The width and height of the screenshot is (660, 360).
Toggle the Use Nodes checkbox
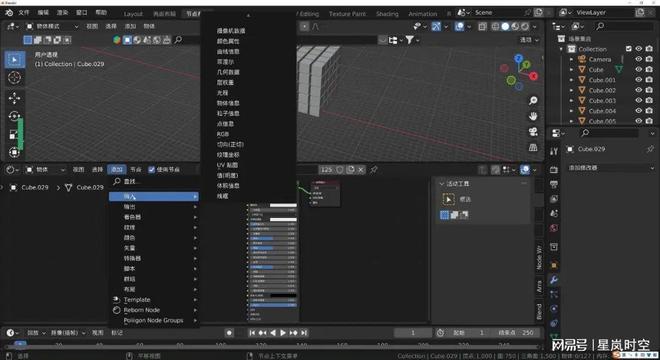point(152,170)
